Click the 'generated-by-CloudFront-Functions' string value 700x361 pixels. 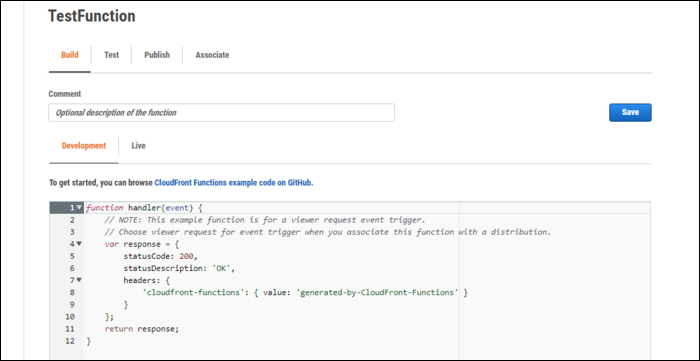point(378,292)
